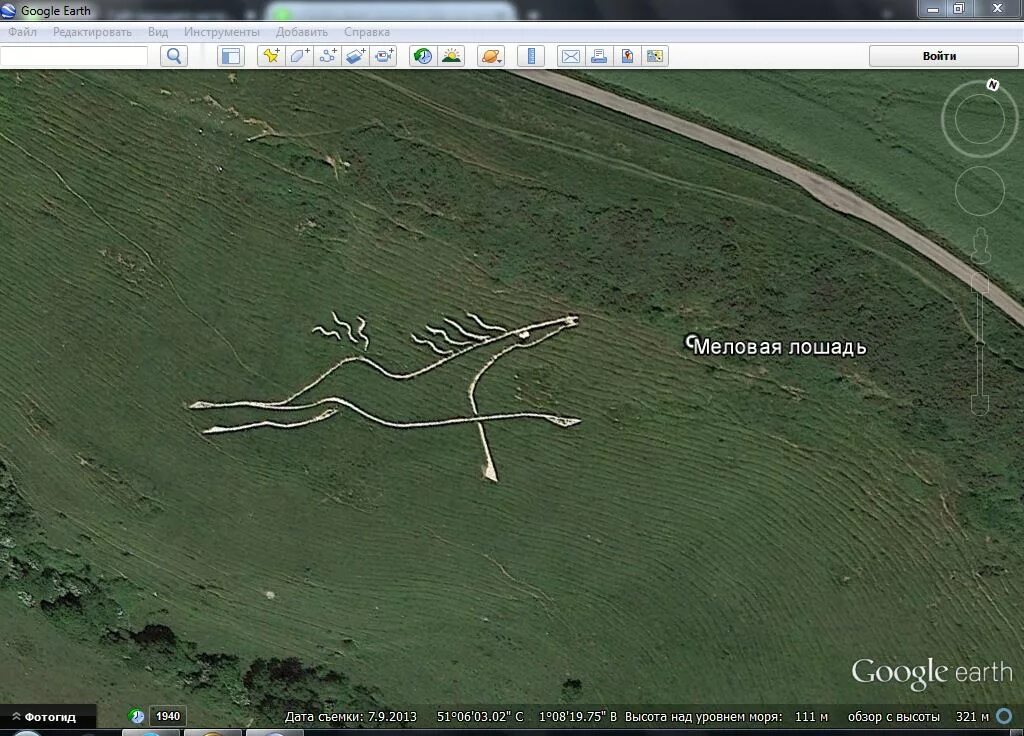Show the ruler measuring tool
The width and height of the screenshot is (1024, 736).
pyautogui.click(x=531, y=56)
